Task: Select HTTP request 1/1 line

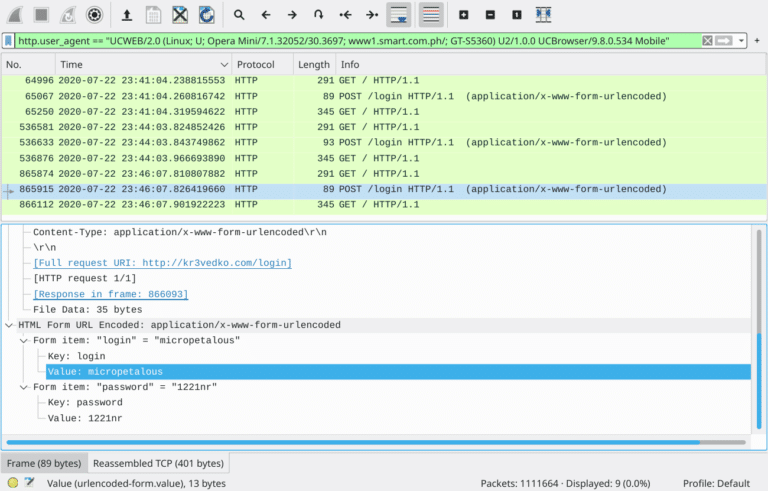Action: [x=84, y=278]
